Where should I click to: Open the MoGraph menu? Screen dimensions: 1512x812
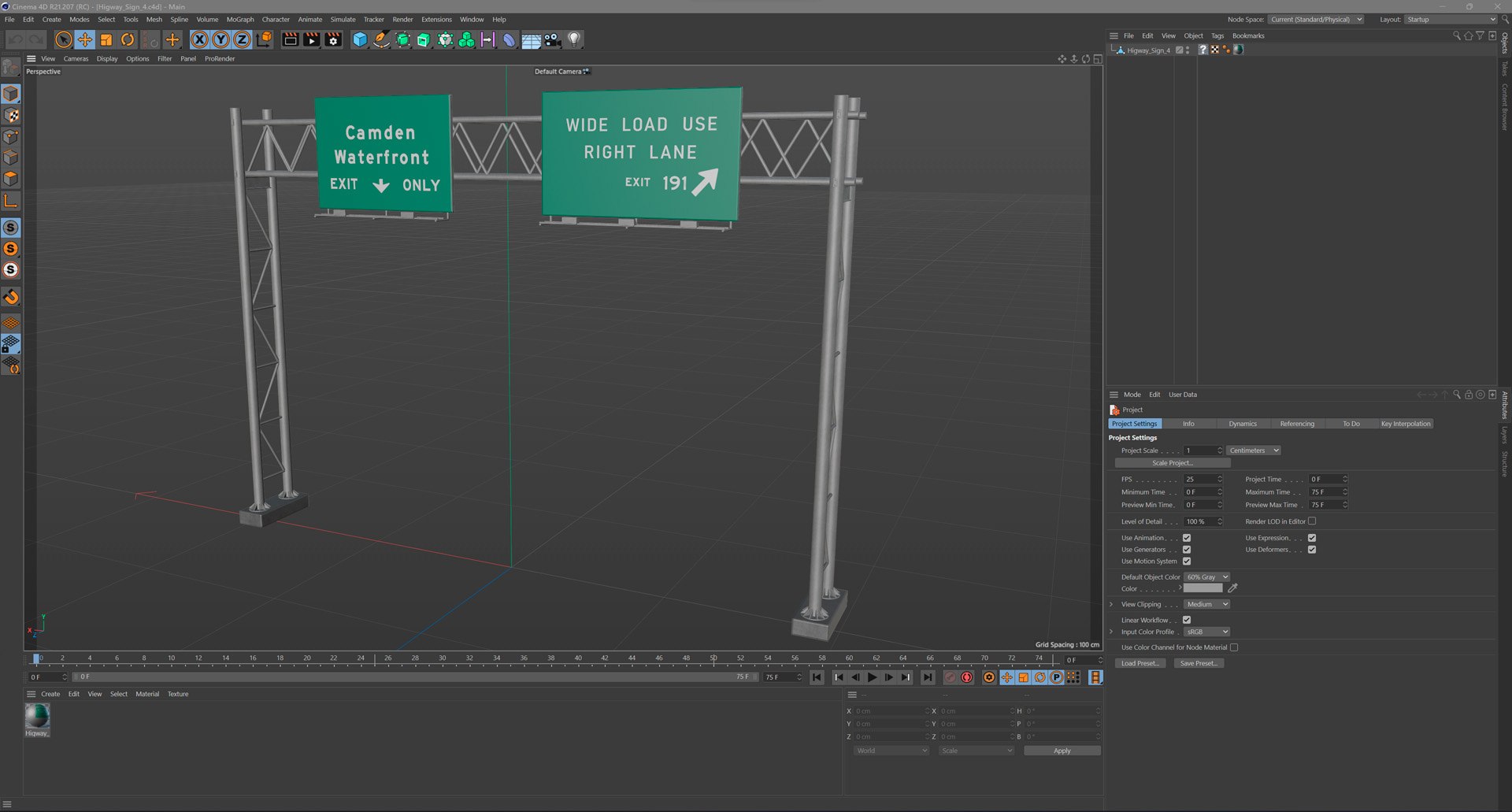(240, 19)
